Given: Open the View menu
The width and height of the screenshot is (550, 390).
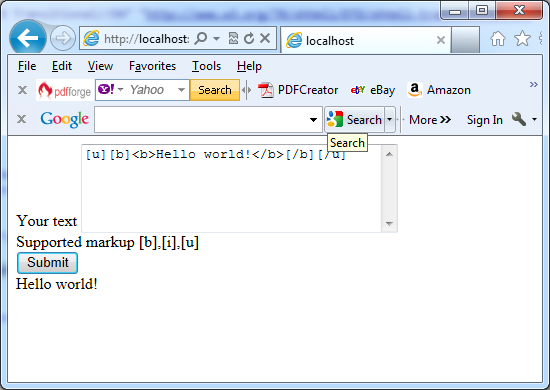Looking at the screenshot, I should click(100, 66).
